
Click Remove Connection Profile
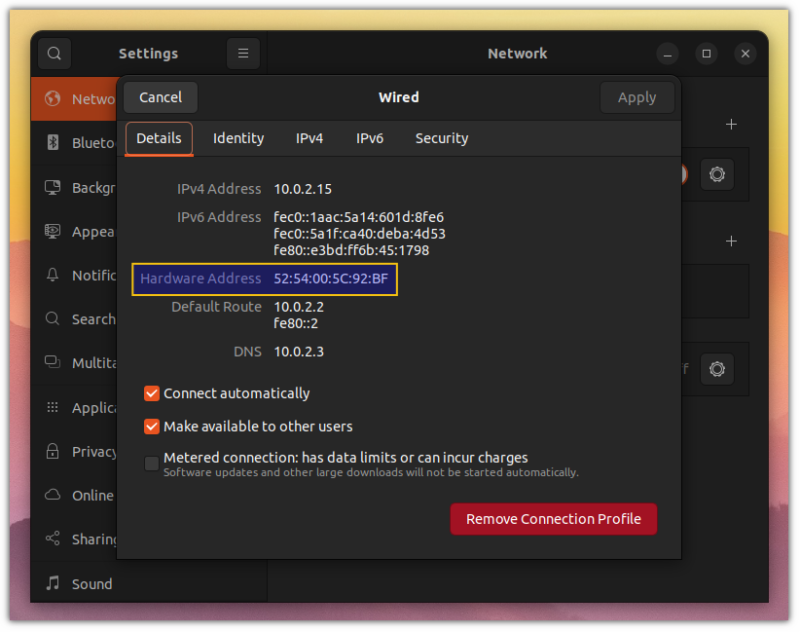click(553, 519)
